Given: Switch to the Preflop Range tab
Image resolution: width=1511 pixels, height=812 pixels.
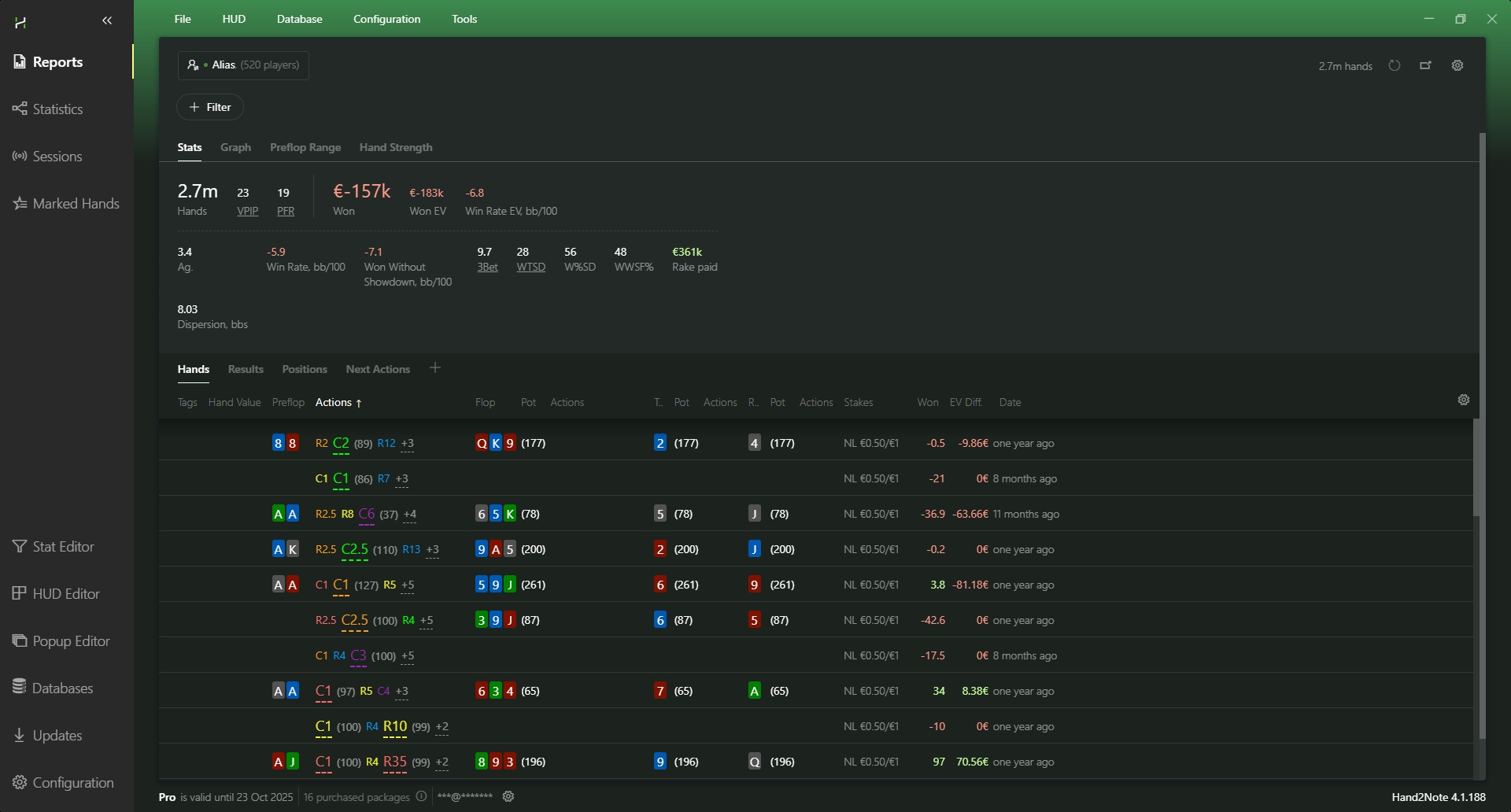Looking at the screenshot, I should pyautogui.click(x=305, y=148).
